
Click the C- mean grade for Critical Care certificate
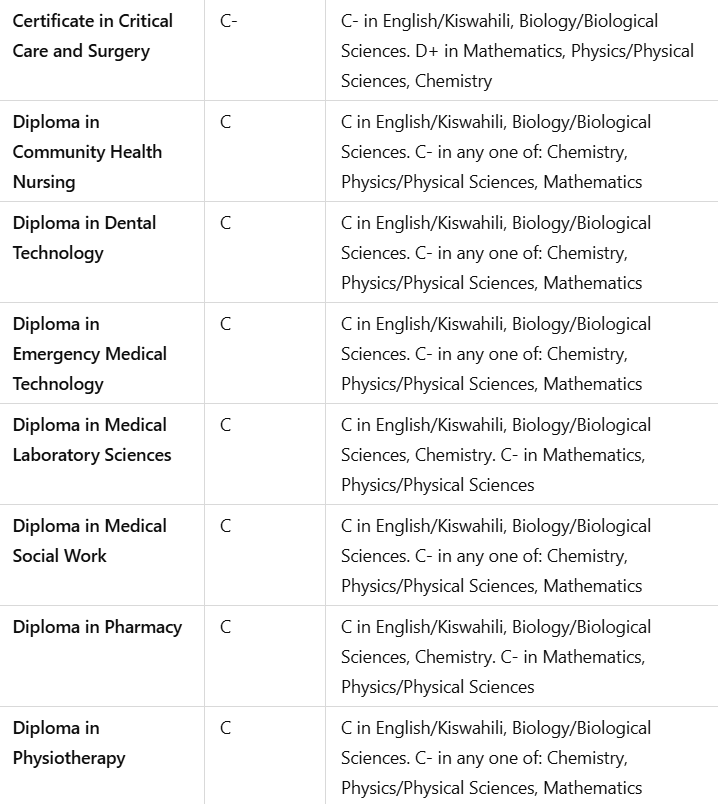228,21
